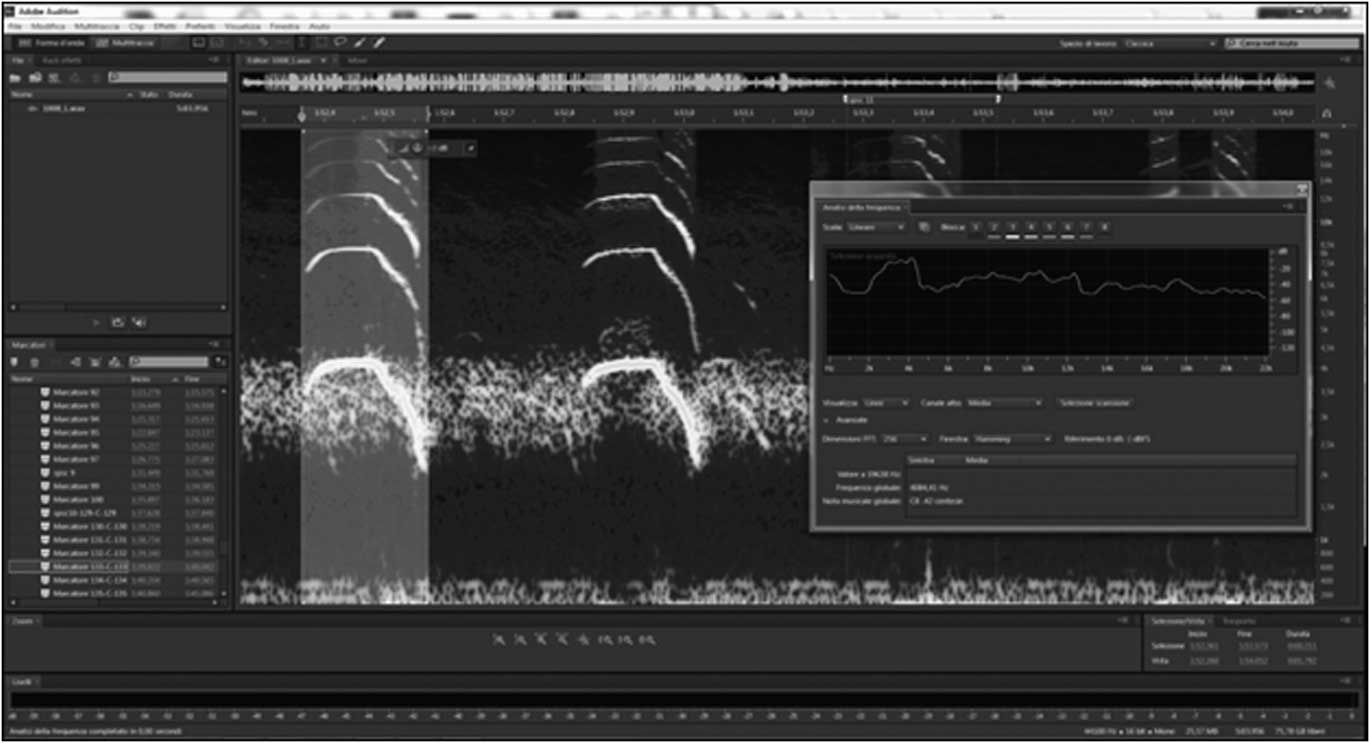
Task: Select the Paintbrush Selection tool
Action: tap(359, 42)
